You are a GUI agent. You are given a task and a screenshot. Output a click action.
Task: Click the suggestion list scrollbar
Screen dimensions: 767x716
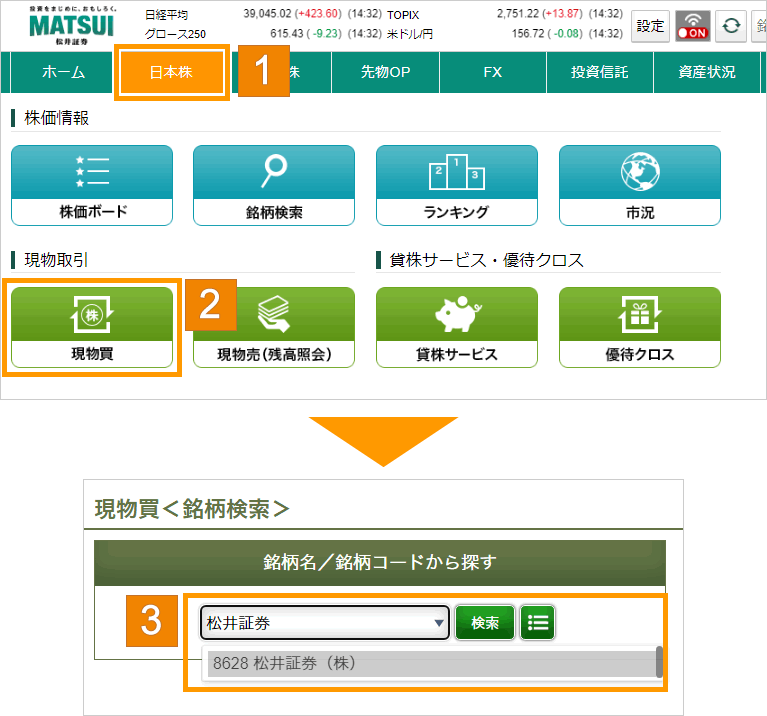(659, 662)
